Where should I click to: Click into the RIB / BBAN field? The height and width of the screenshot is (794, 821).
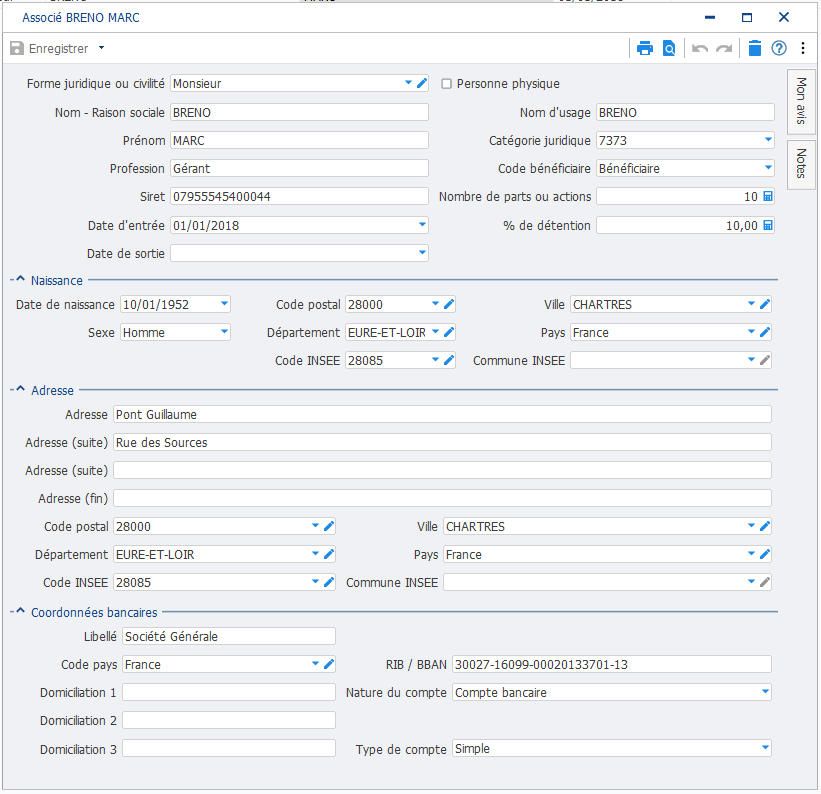point(610,664)
